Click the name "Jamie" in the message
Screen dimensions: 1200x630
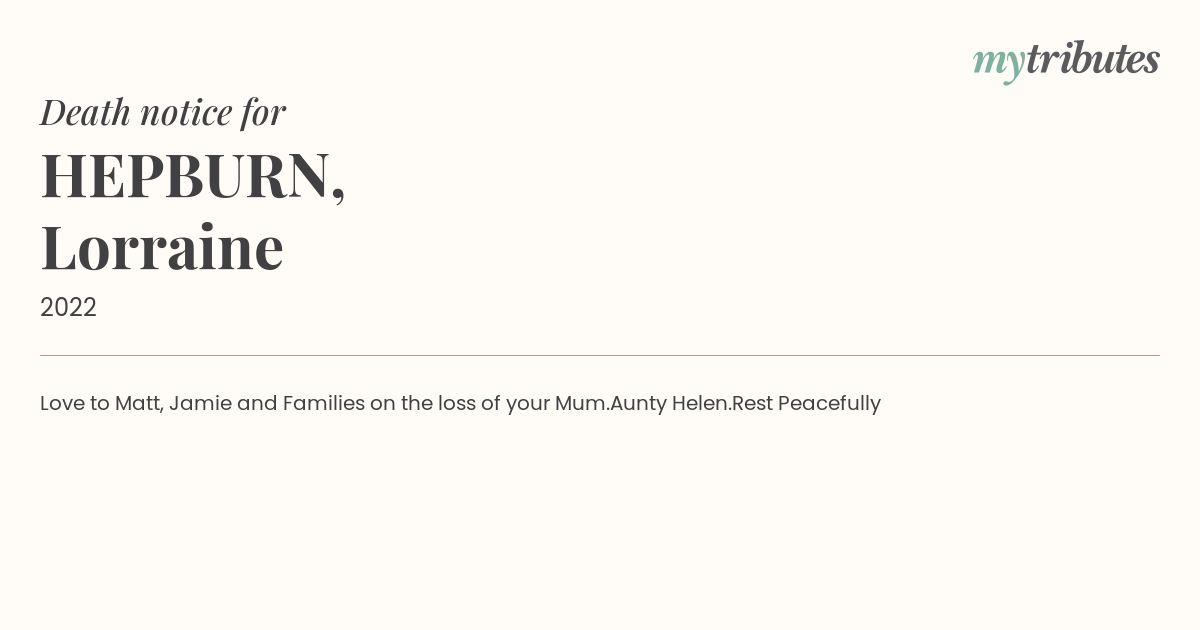pyautogui.click(x=200, y=404)
